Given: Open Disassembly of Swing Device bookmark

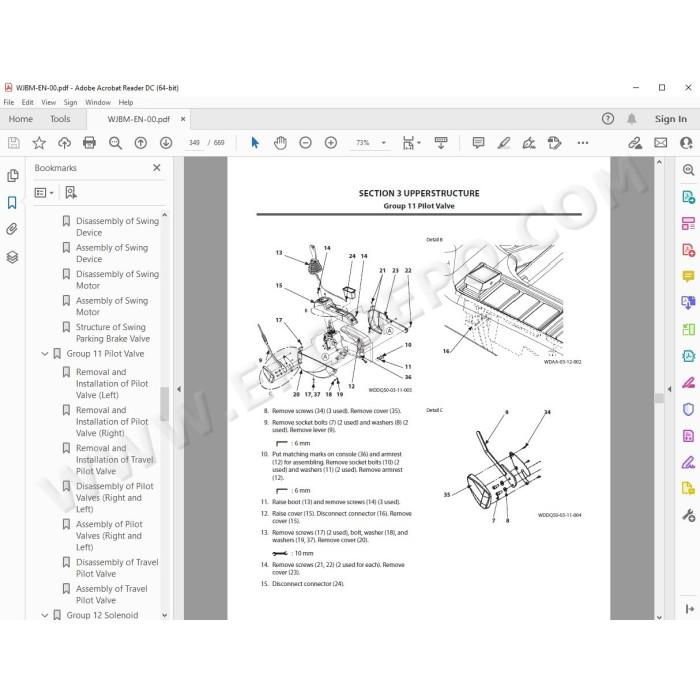Looking at the screenshot, I should click(x=117, y=227).
